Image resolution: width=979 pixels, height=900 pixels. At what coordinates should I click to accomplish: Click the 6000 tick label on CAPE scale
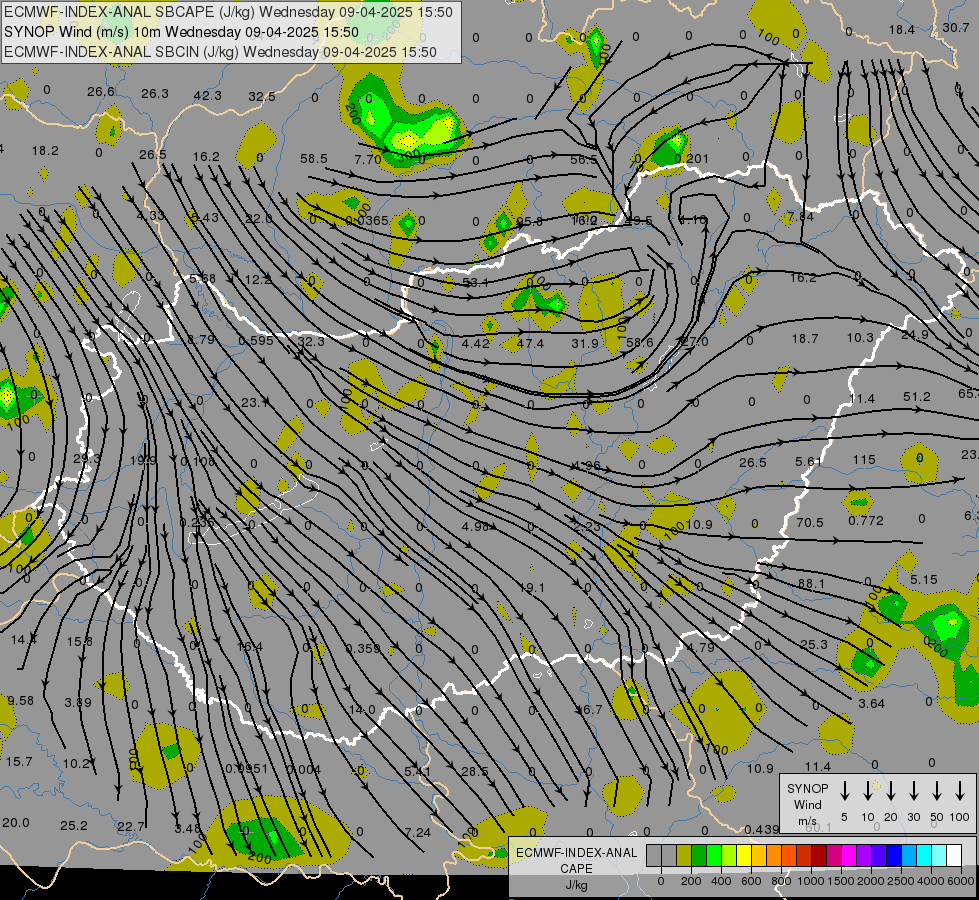(x=961, y=881)
